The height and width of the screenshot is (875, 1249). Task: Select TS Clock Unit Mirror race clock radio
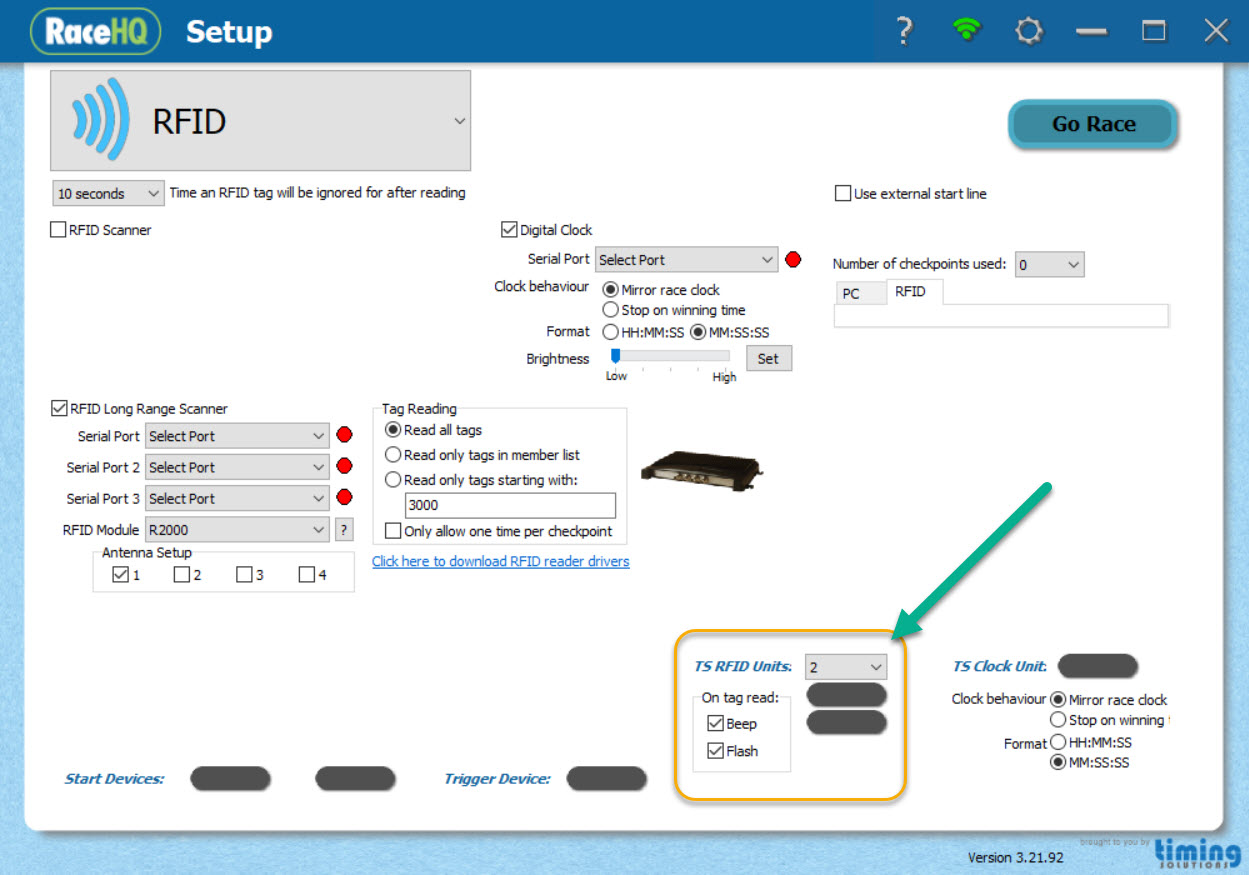click(1058, 700)
